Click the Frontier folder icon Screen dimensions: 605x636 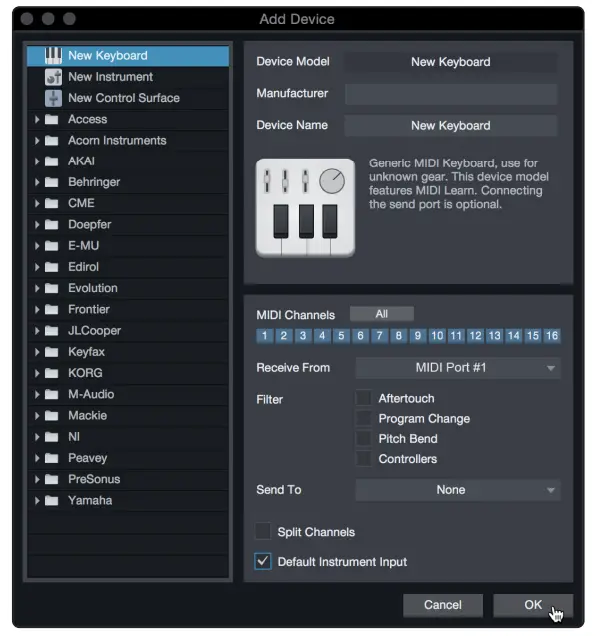(51, 309)
